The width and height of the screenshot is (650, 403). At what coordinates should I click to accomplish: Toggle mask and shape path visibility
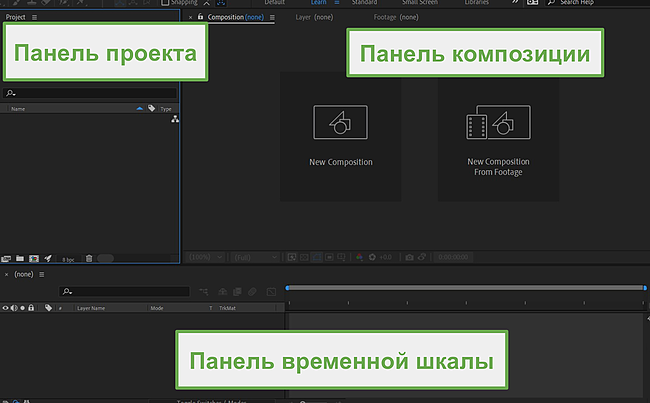[317, 257]
